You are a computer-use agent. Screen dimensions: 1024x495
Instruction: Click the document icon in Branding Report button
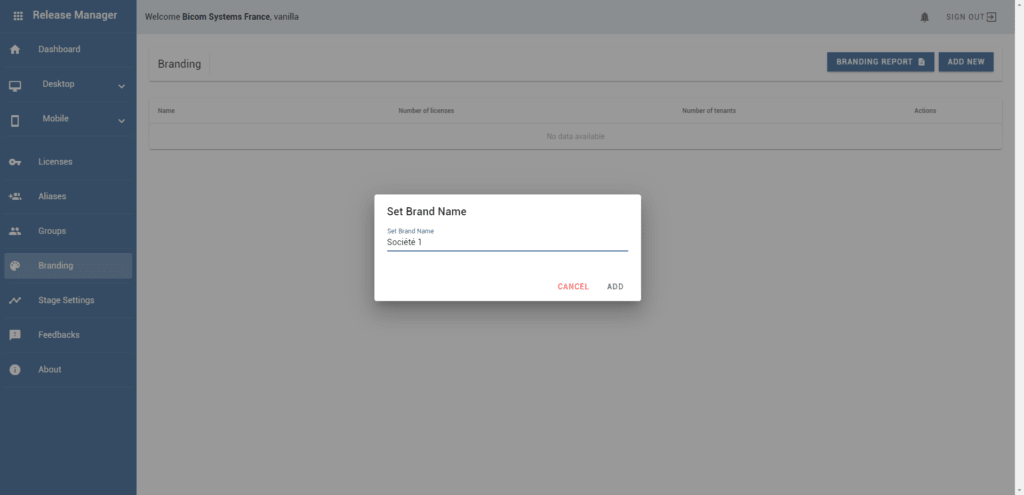[x=921, y=62]
